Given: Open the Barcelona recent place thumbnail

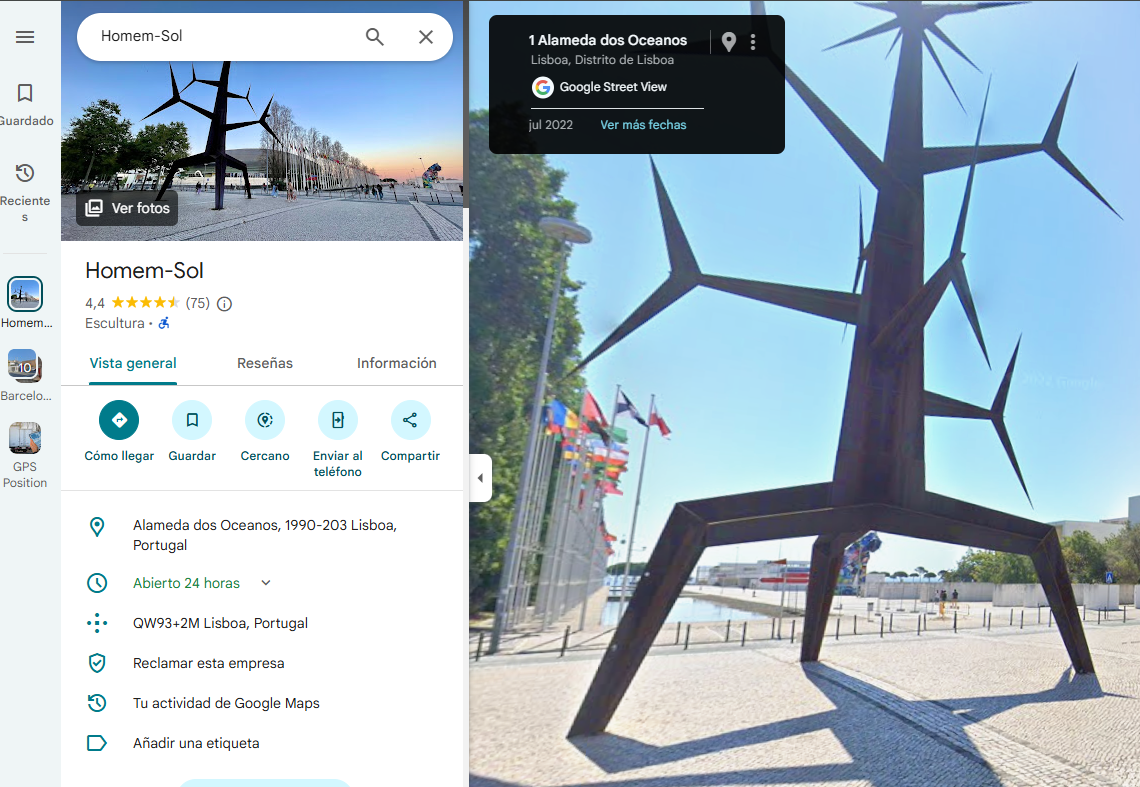Looking at the screenshot, I should click(25, 375).
